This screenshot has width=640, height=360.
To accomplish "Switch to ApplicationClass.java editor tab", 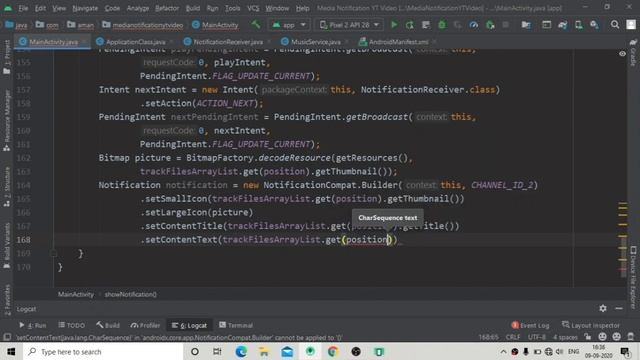I will click(136, 42).
